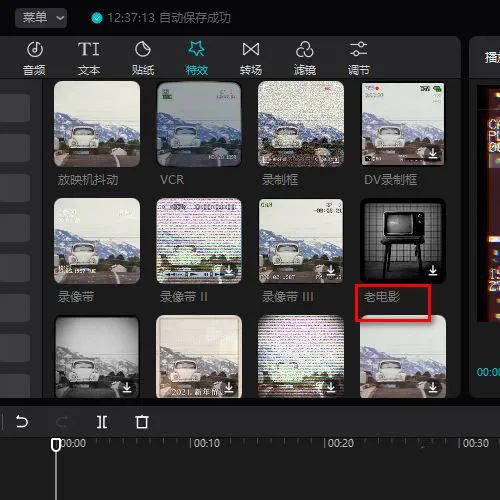Select the VCR effect thumbnail
500x500 pixels.
(x=199, y=124)
